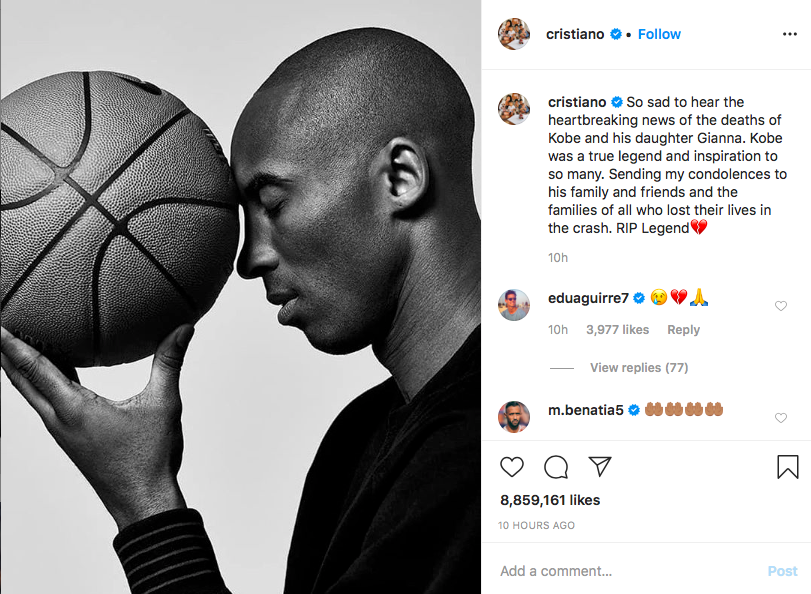Save the post with the bookmark icon

point(787,466)
